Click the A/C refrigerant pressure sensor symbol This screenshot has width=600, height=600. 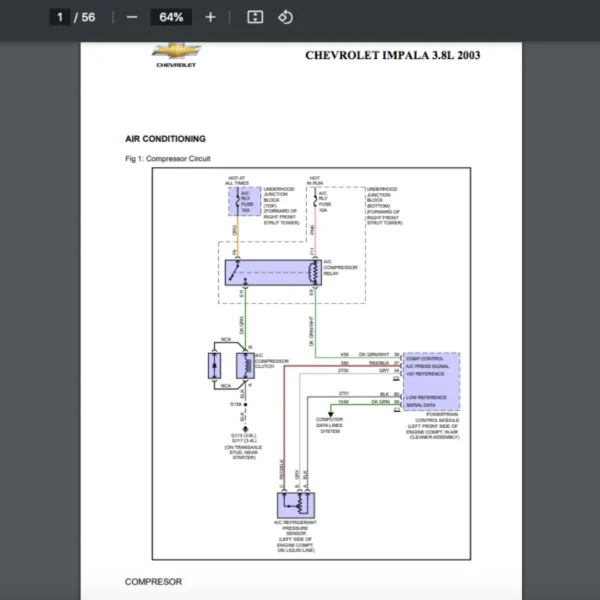[x=294, y=504]
